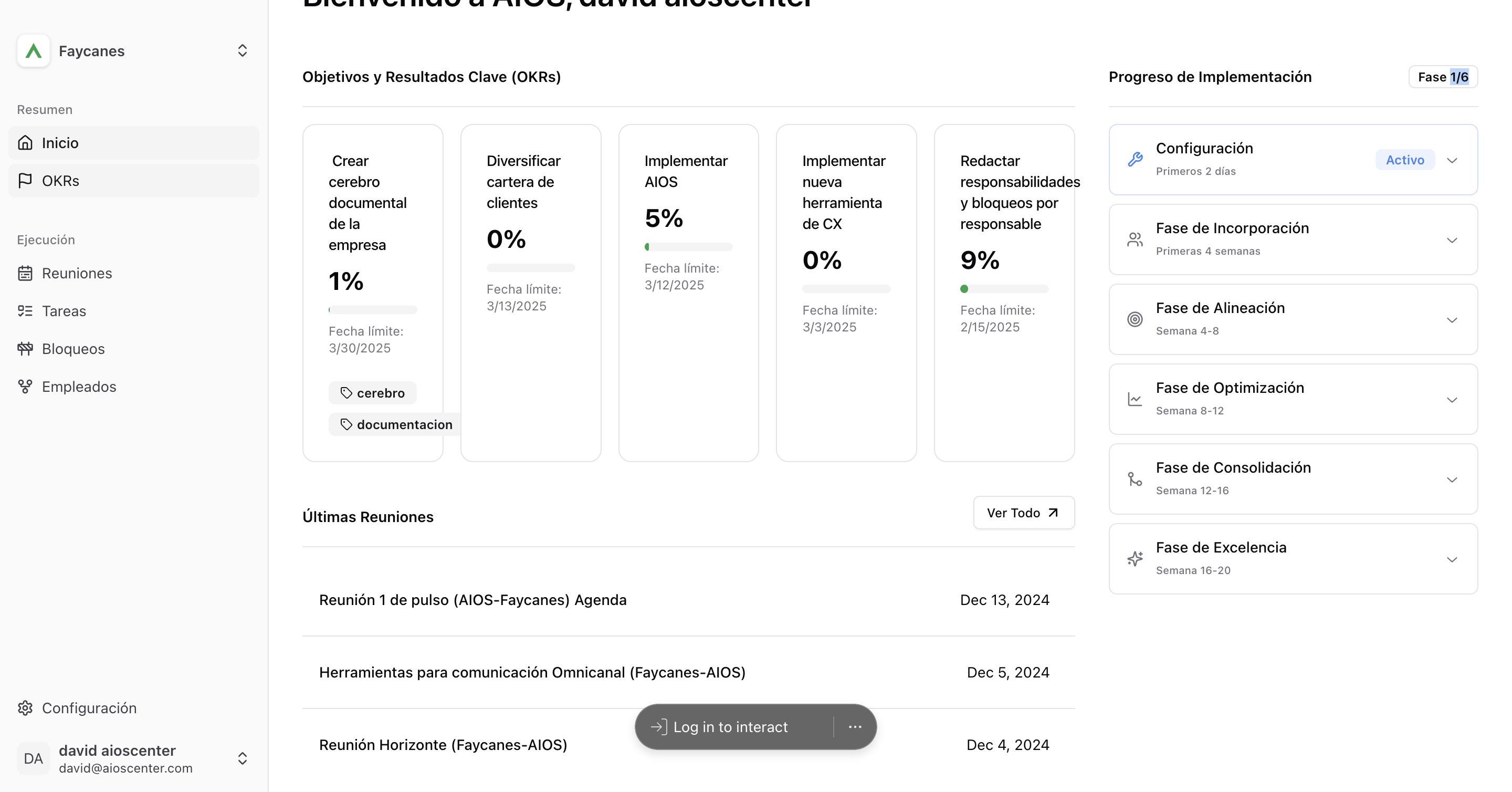1512x792 pixels.
Task: Click the home icon next to Inicio
Action: [x=25, y=143]
